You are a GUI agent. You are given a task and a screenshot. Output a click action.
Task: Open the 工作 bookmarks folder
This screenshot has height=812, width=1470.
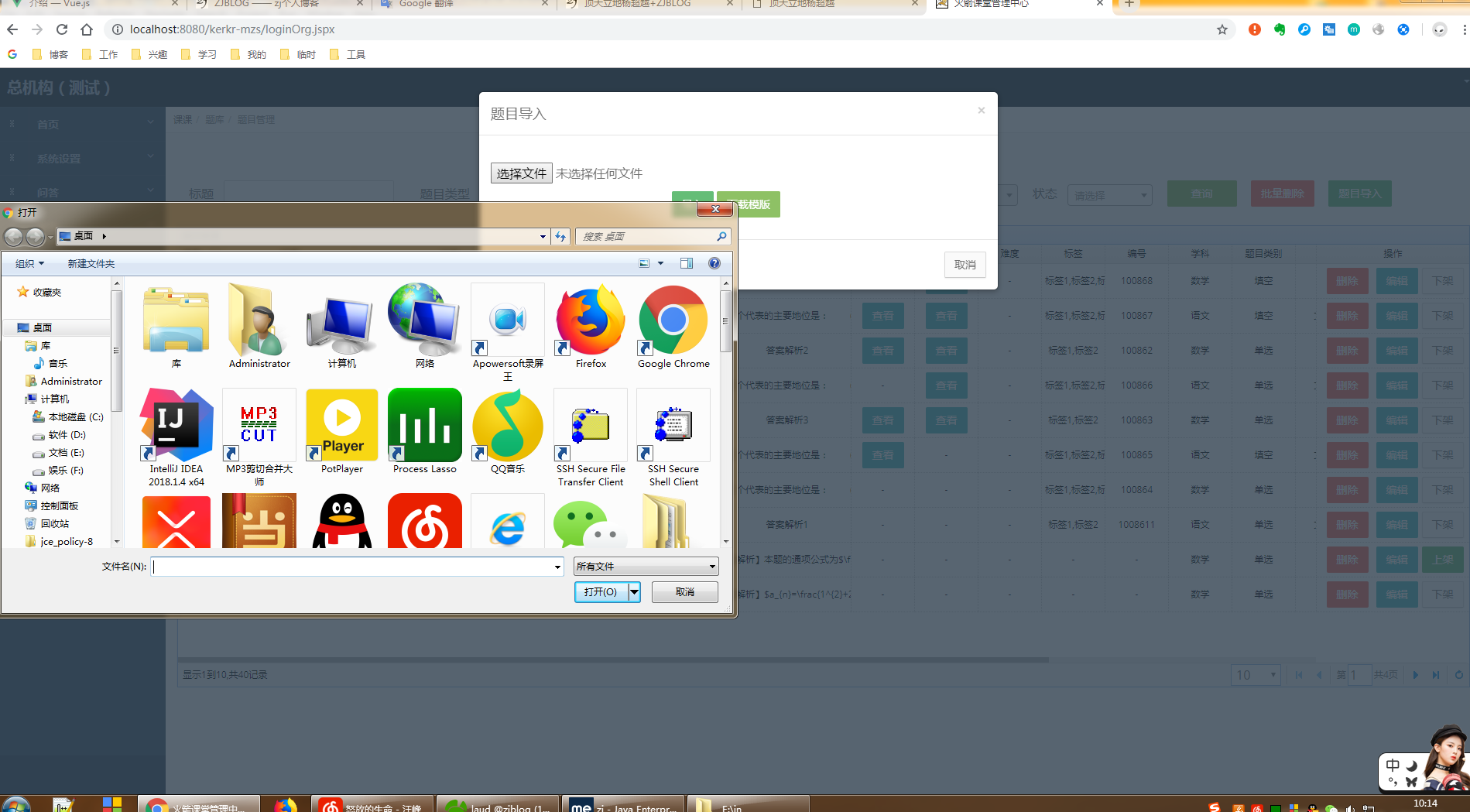[100, 54]
